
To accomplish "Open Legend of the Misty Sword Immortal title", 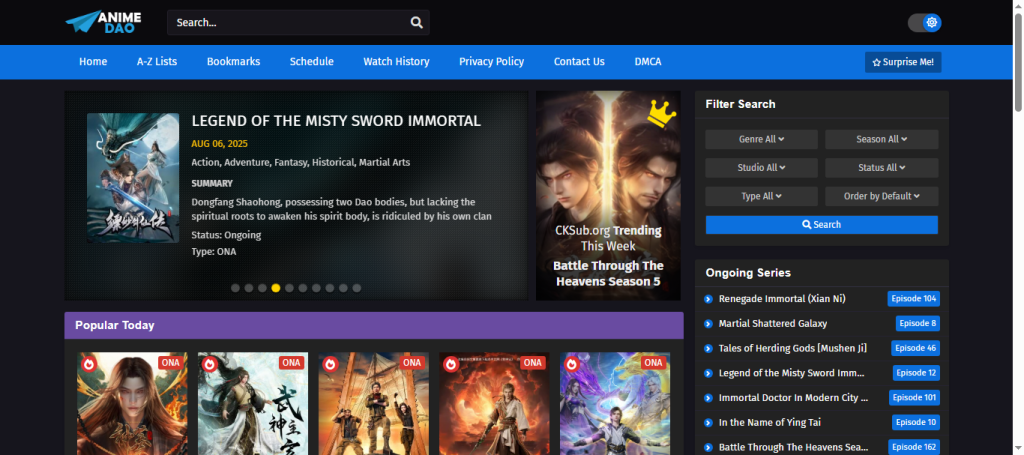I will (x=336, y=121).
